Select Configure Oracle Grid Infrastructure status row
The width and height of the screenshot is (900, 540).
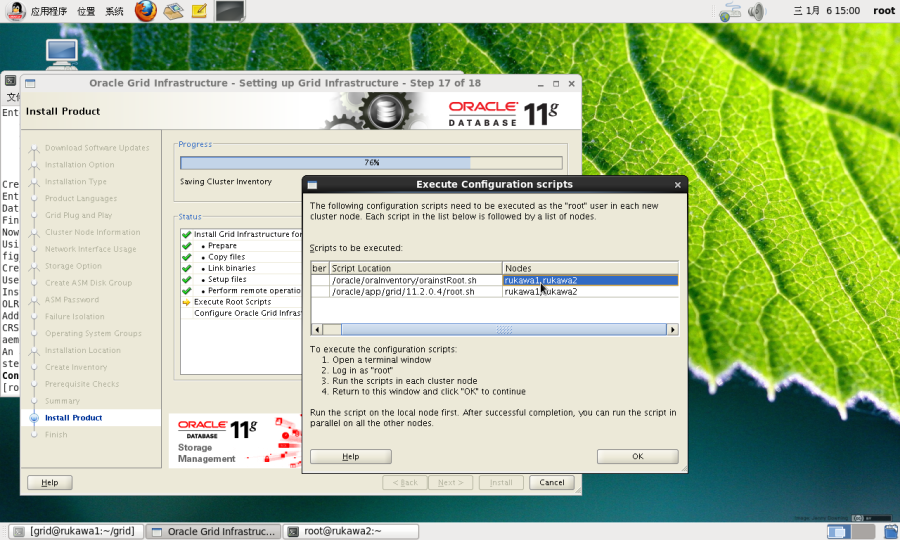click(x=241, y=313)
